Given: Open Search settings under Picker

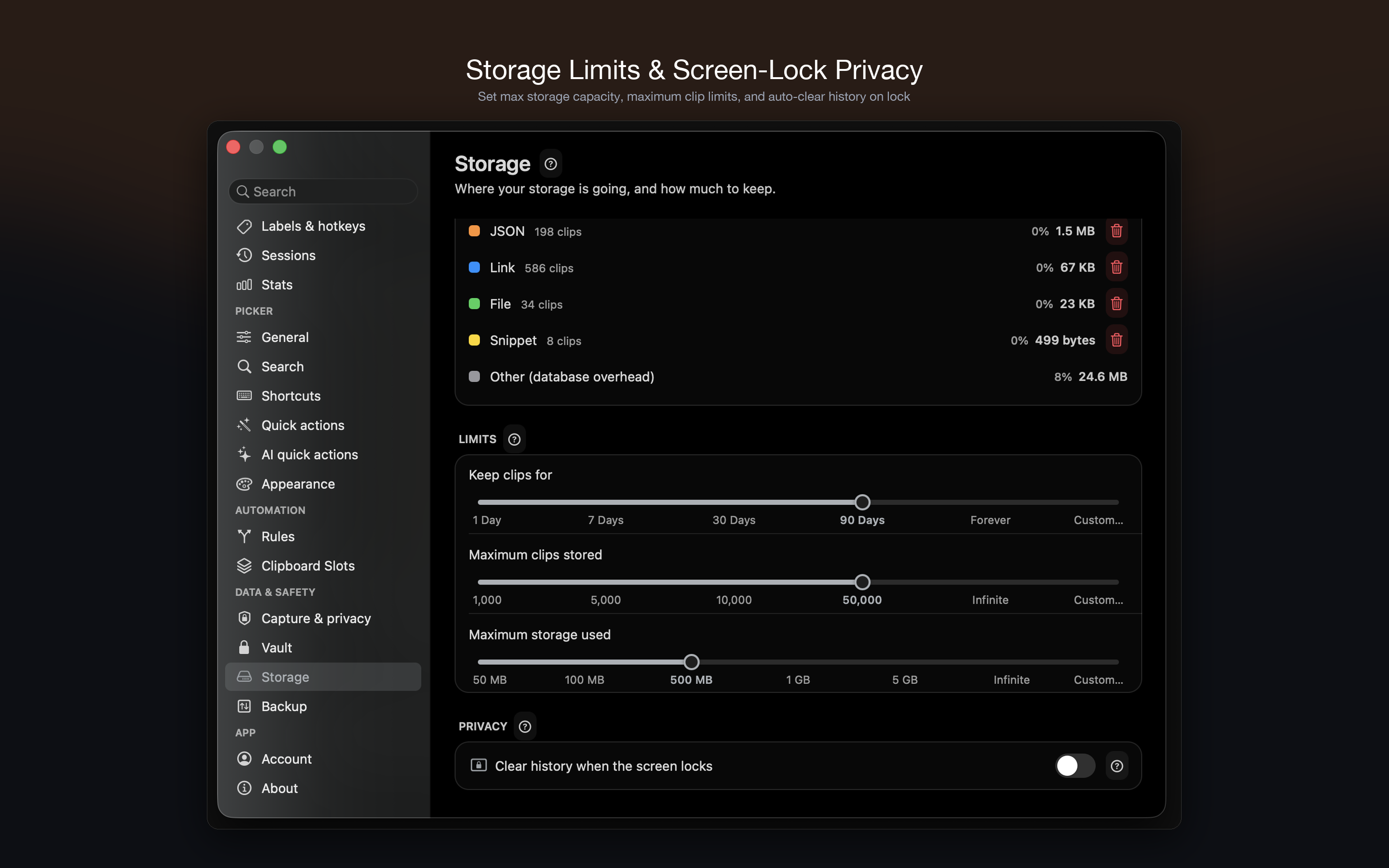Looking at the screenshot, I should pos(323,366).
